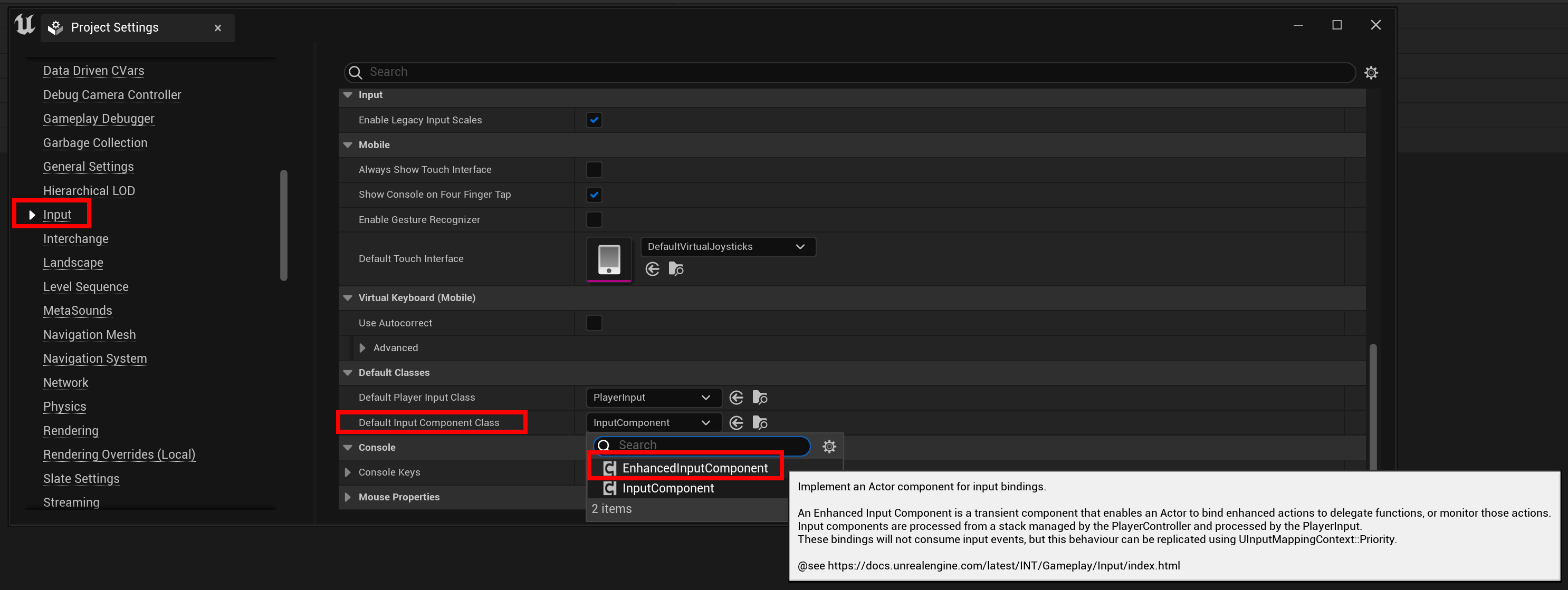Open Rendering Overrides (Local) settings
The width and height of the screenshot is (1568, 590).
119,455
